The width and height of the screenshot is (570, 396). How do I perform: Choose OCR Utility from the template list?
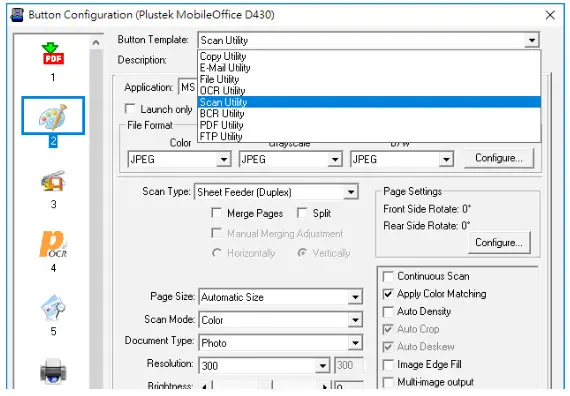pos(369,91)
